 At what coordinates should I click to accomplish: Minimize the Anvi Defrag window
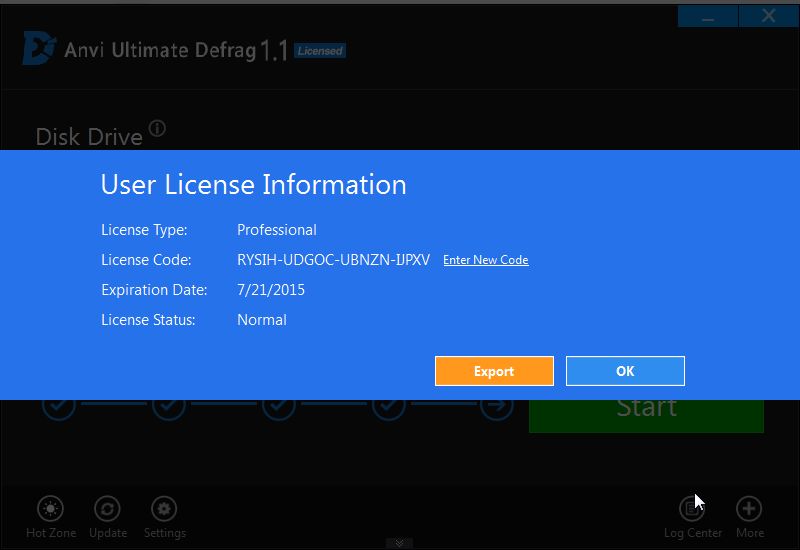pos(708,16)
